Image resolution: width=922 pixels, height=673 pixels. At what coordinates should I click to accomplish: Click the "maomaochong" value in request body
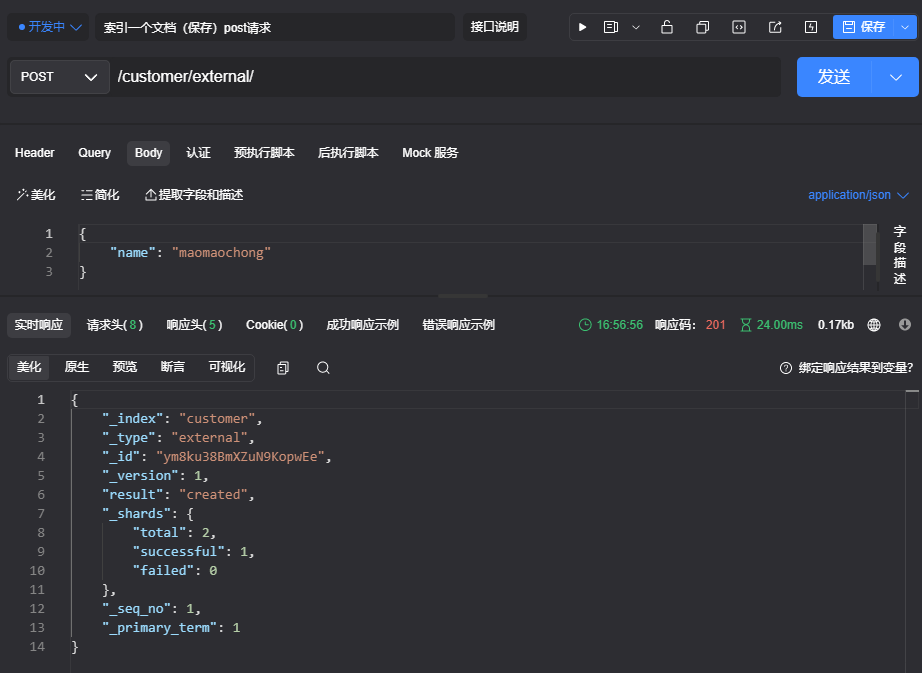[x=221, y=253]
